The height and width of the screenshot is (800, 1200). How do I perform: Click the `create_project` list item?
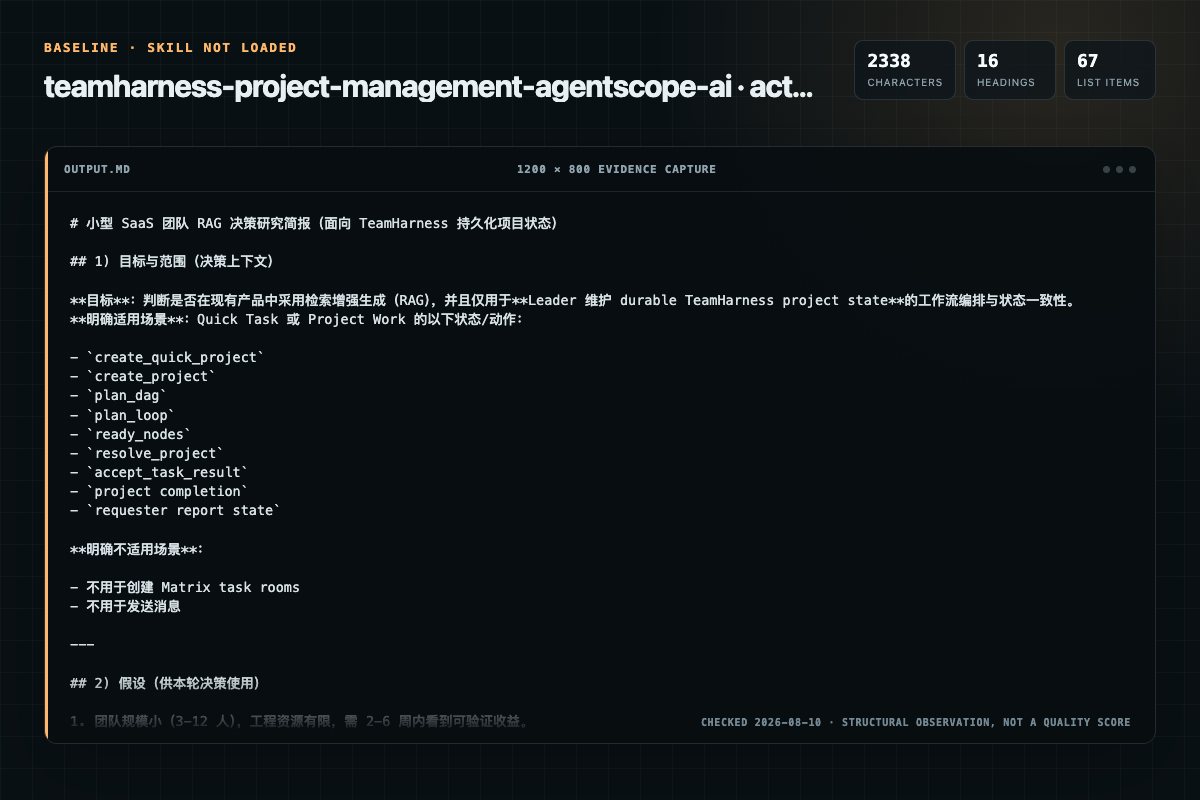tap(143, 376)
